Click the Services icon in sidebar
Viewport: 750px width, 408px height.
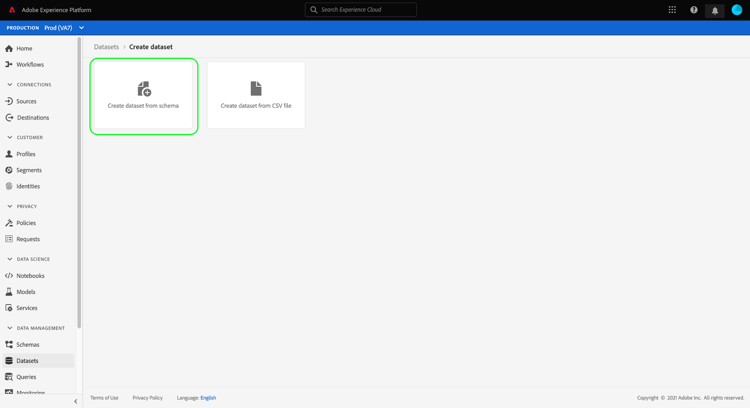[x=9, y=308]
